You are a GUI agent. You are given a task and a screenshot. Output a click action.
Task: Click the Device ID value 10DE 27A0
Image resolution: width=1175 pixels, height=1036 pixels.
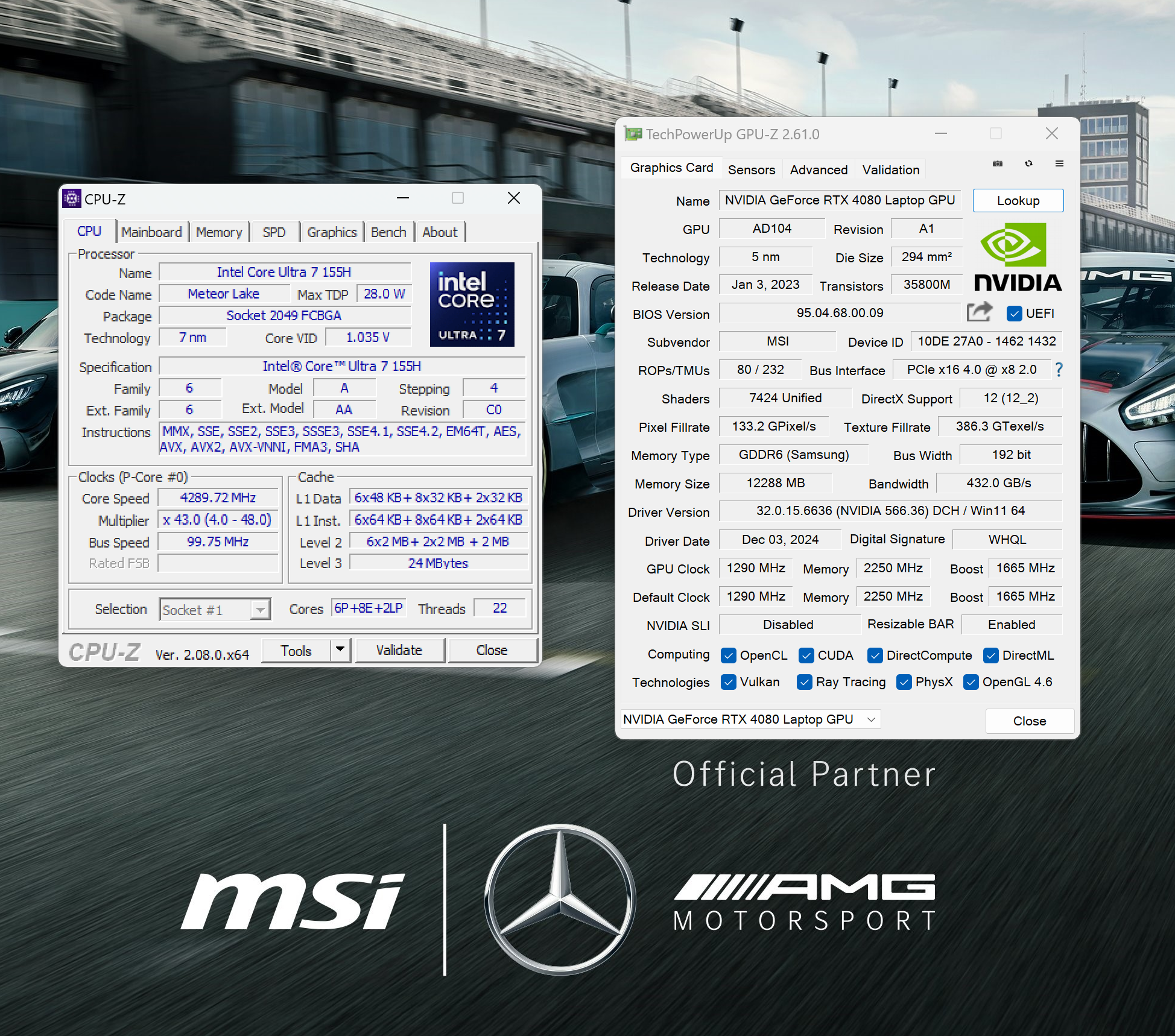tap(987, 341)
